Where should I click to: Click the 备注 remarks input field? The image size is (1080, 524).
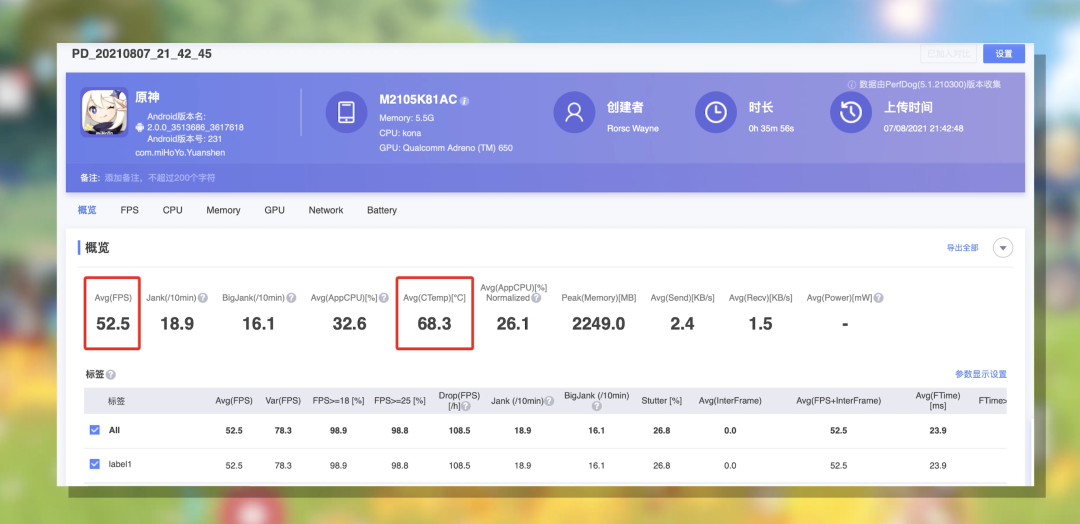(x=158, y=178)
